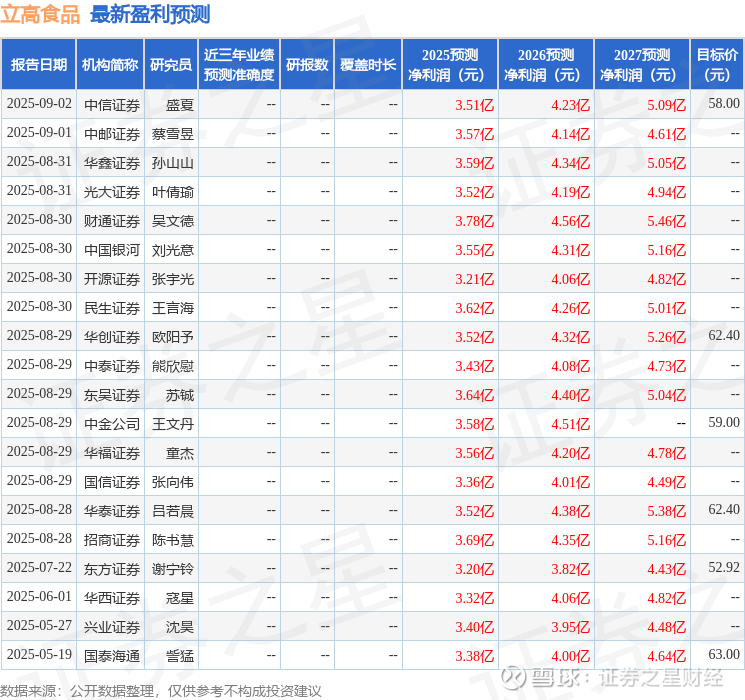Click 3.82亿 in 东方证券 row
Image resolution: width=745 pixels, height=700 pixels.
click(571, 569)
